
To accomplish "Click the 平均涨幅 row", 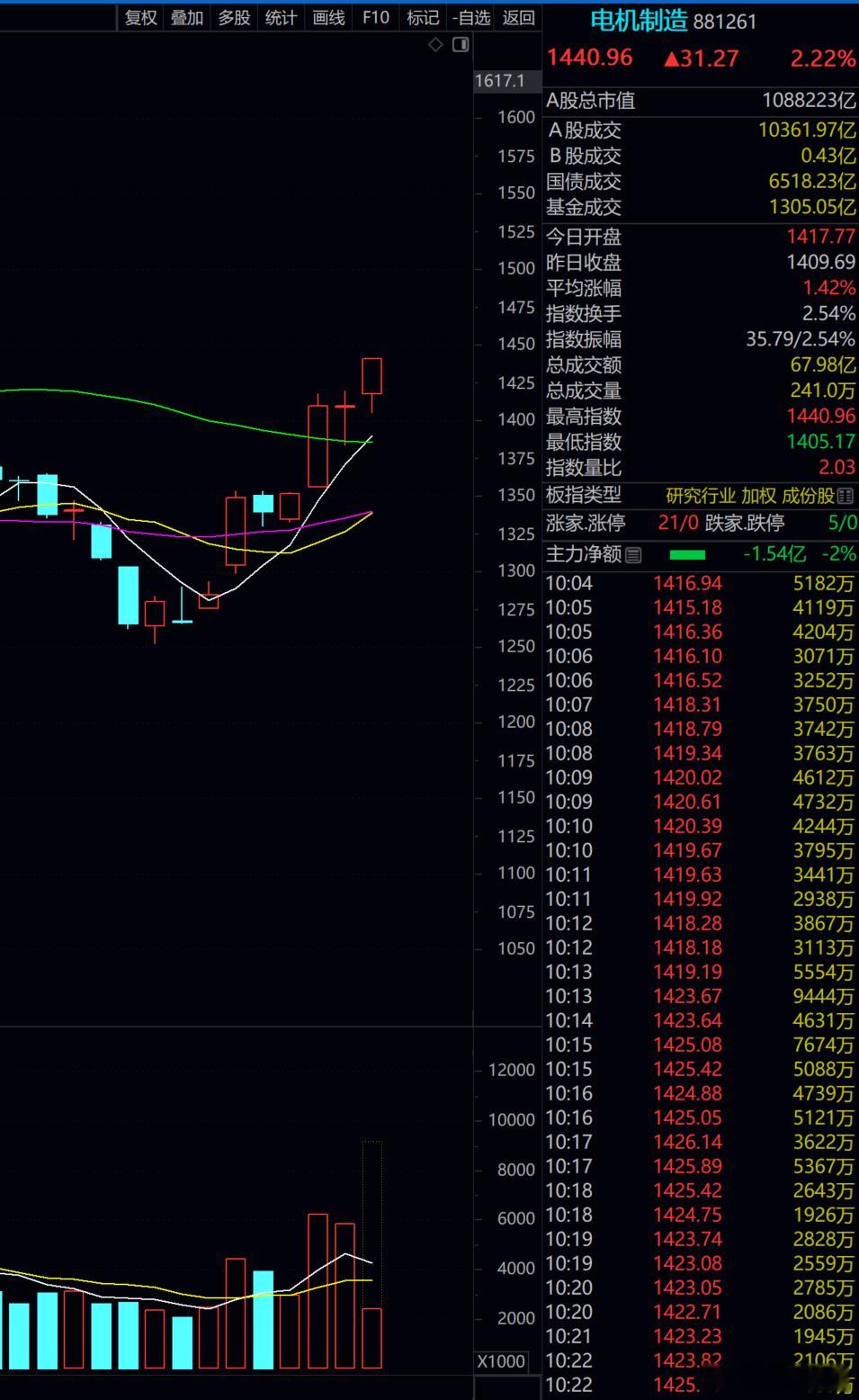I will (x=701, y=288).
